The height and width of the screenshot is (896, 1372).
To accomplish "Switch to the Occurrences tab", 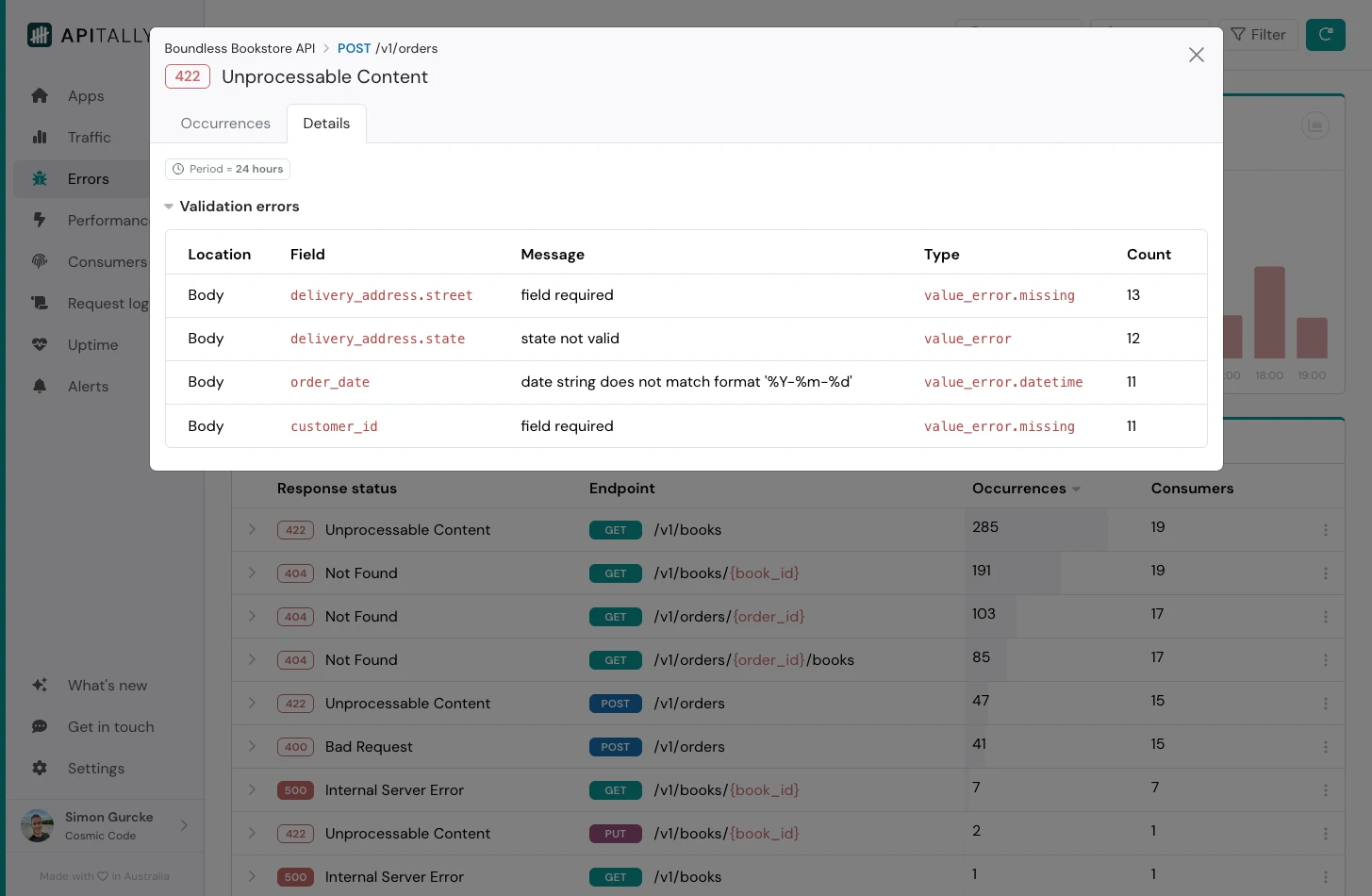I will click(225, 124).
